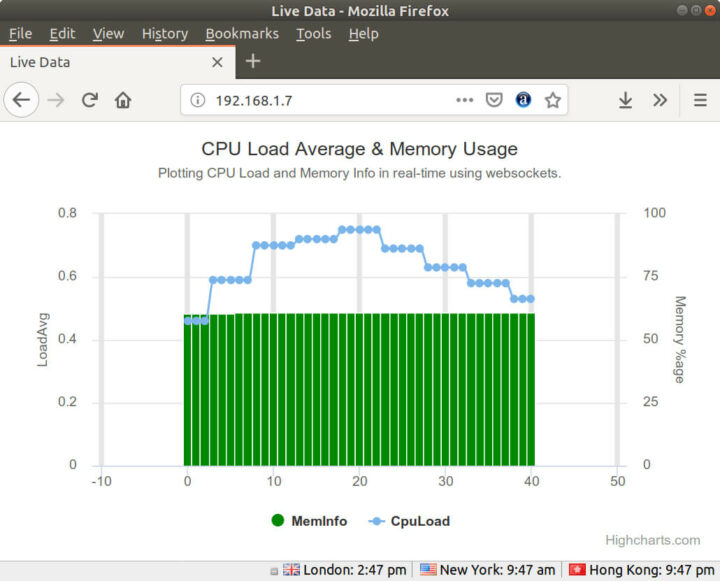The width and height of the screenshot is (720, 581).
Task: Open the Help menu
Action: (363, 34)
